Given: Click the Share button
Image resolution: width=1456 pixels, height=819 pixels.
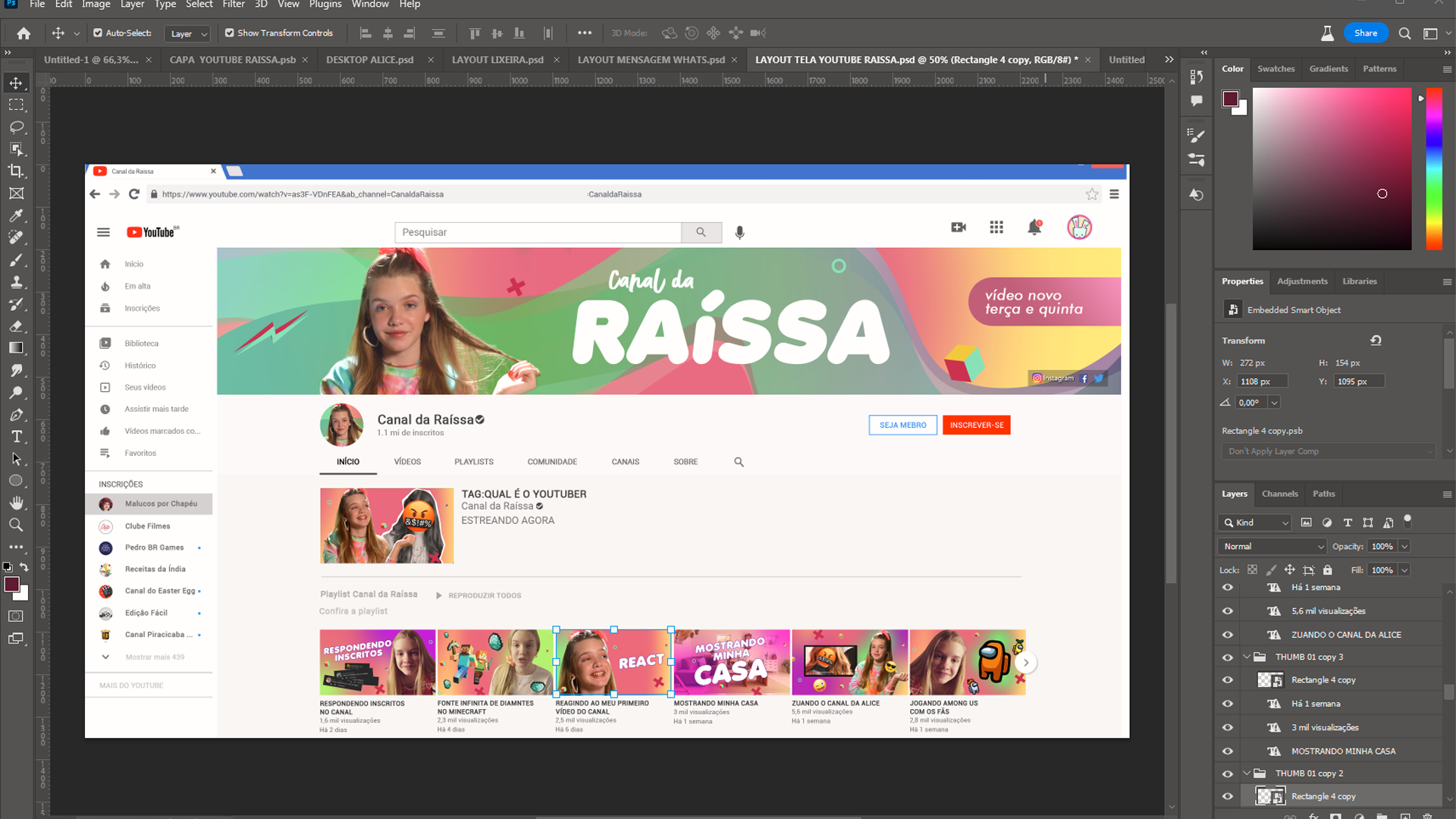Looking at the screenshot, I should tap(1365, 33).
